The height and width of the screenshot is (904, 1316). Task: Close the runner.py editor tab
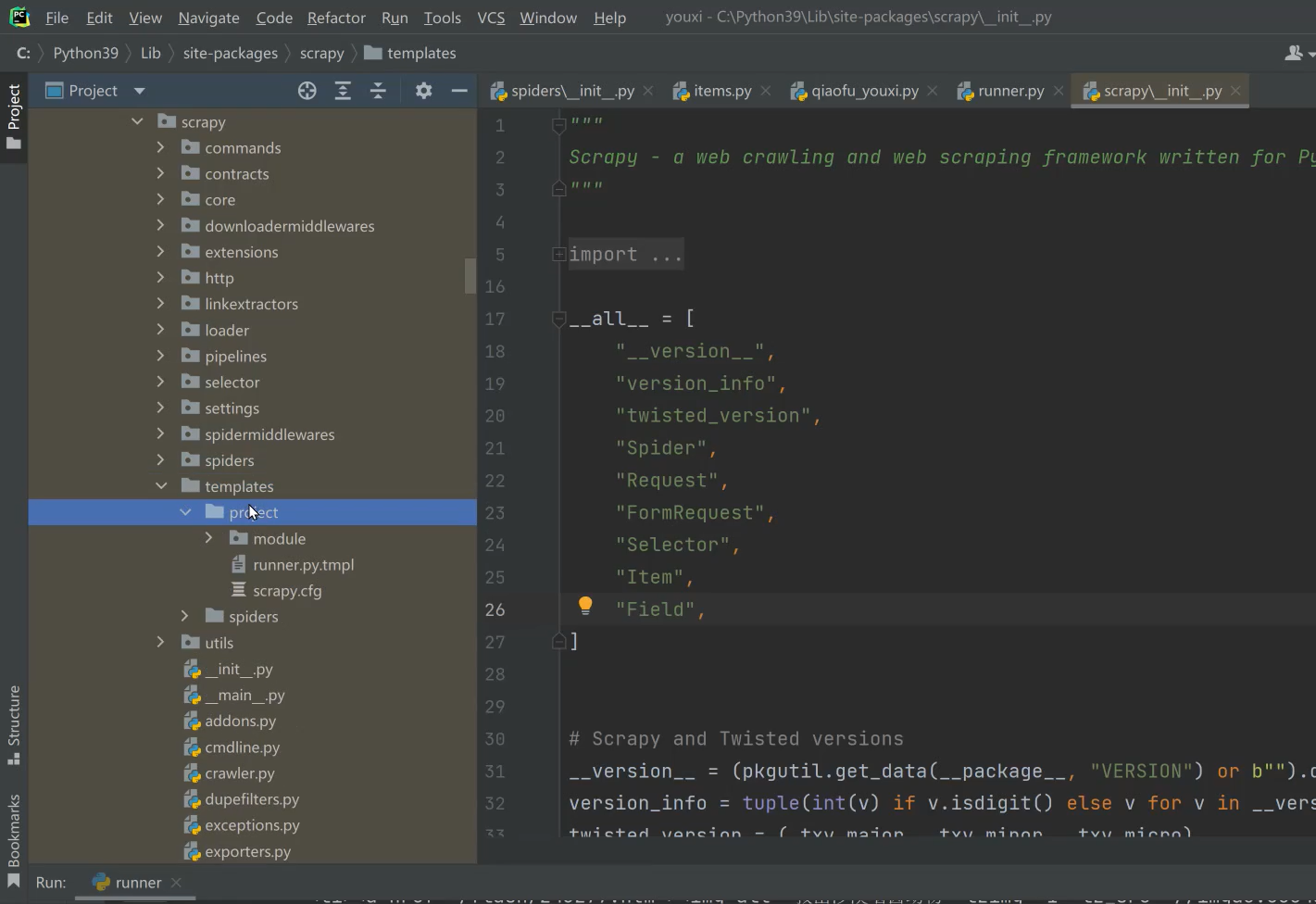click(1058, 91)
